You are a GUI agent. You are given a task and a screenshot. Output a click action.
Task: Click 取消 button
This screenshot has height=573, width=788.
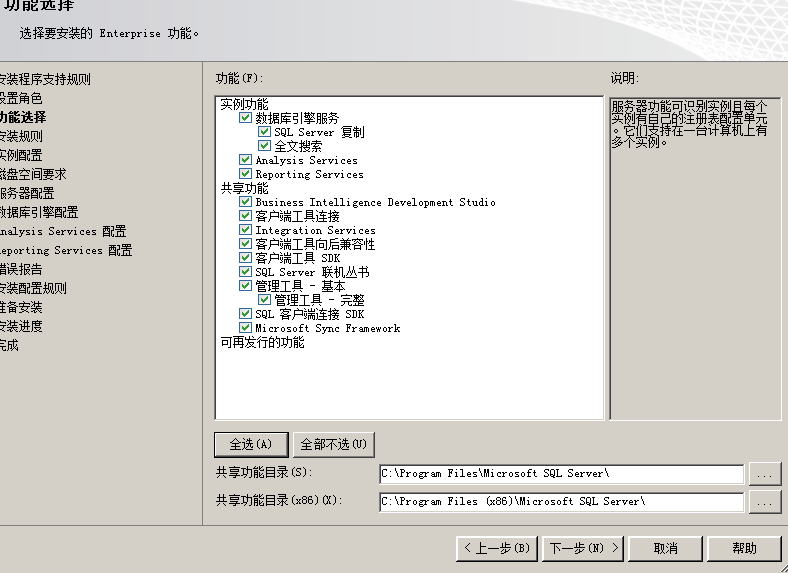tap(665, 548)
